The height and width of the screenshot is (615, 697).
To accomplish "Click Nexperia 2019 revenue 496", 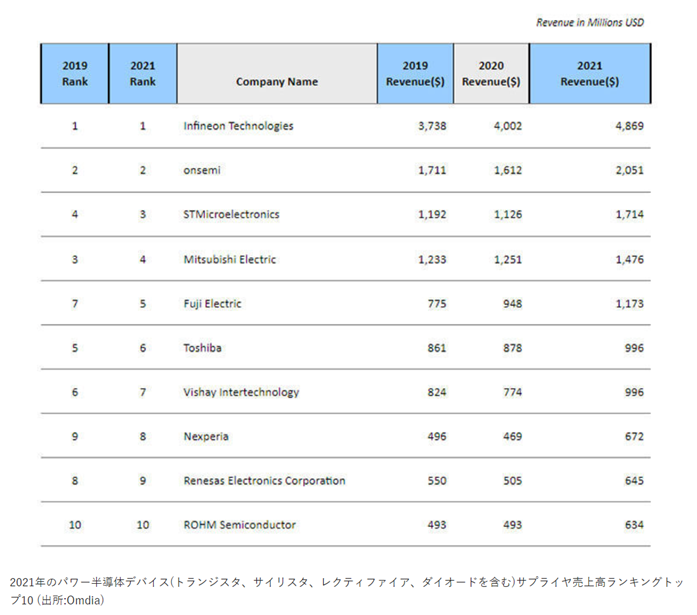I will tap(437, 436).
